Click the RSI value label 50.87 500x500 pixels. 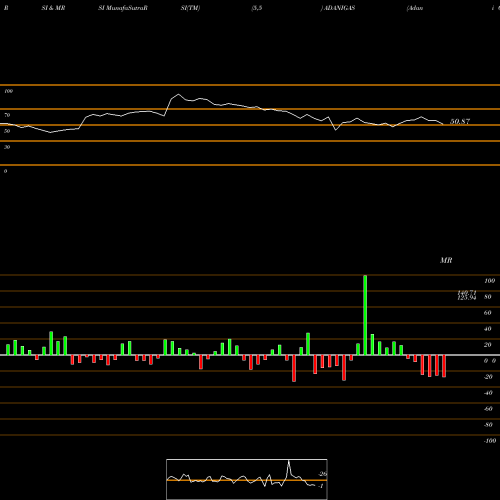point(460,121)
